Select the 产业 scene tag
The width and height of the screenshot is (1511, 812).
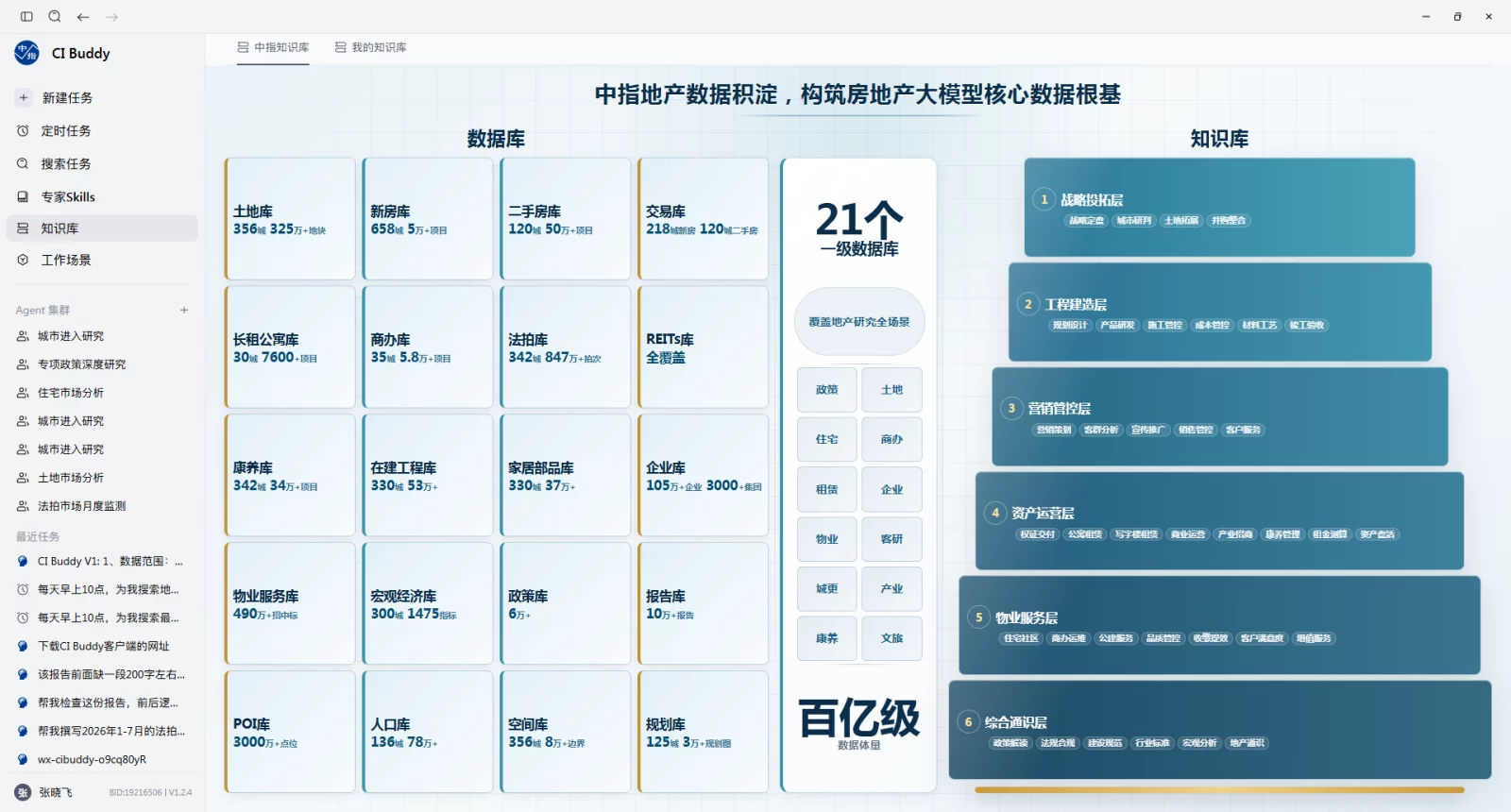click(x=892, y=588)
